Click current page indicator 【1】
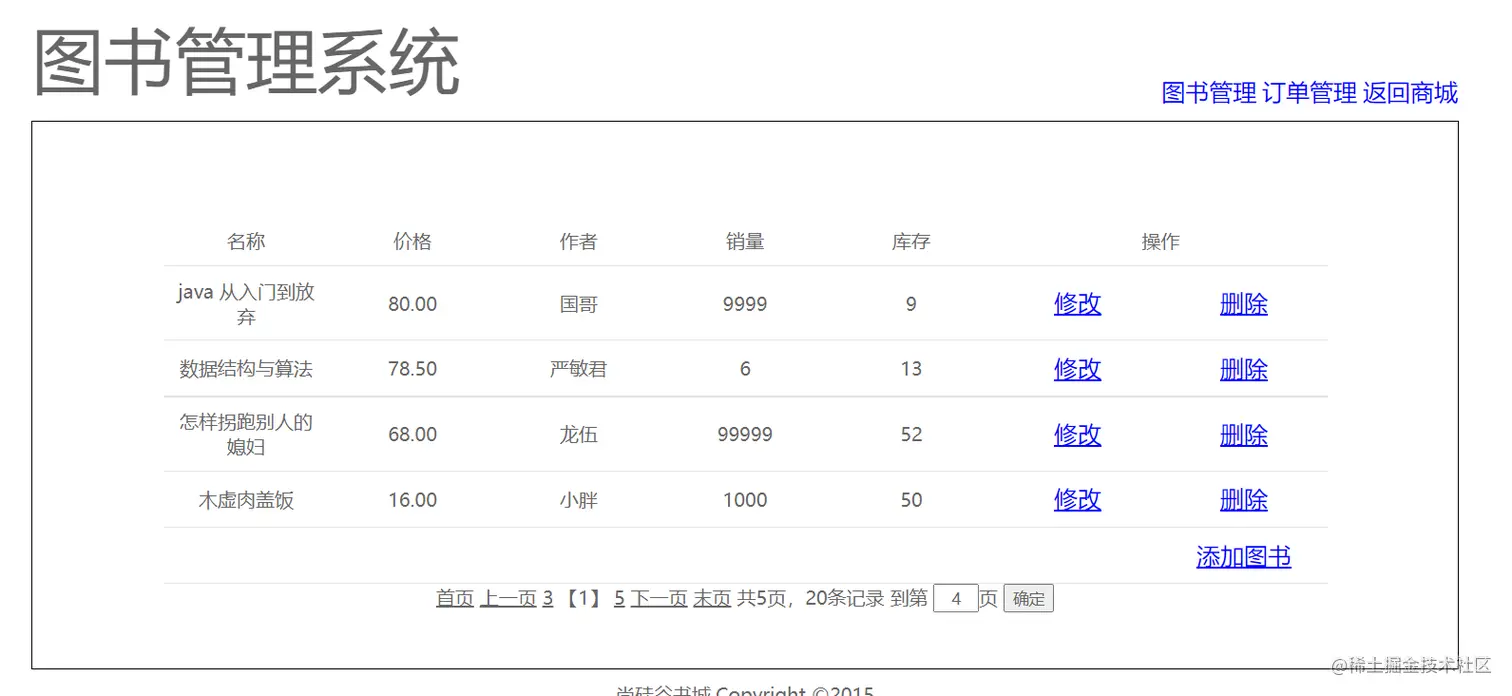This screenshot has width=1512, height=696. click(583, 598)
